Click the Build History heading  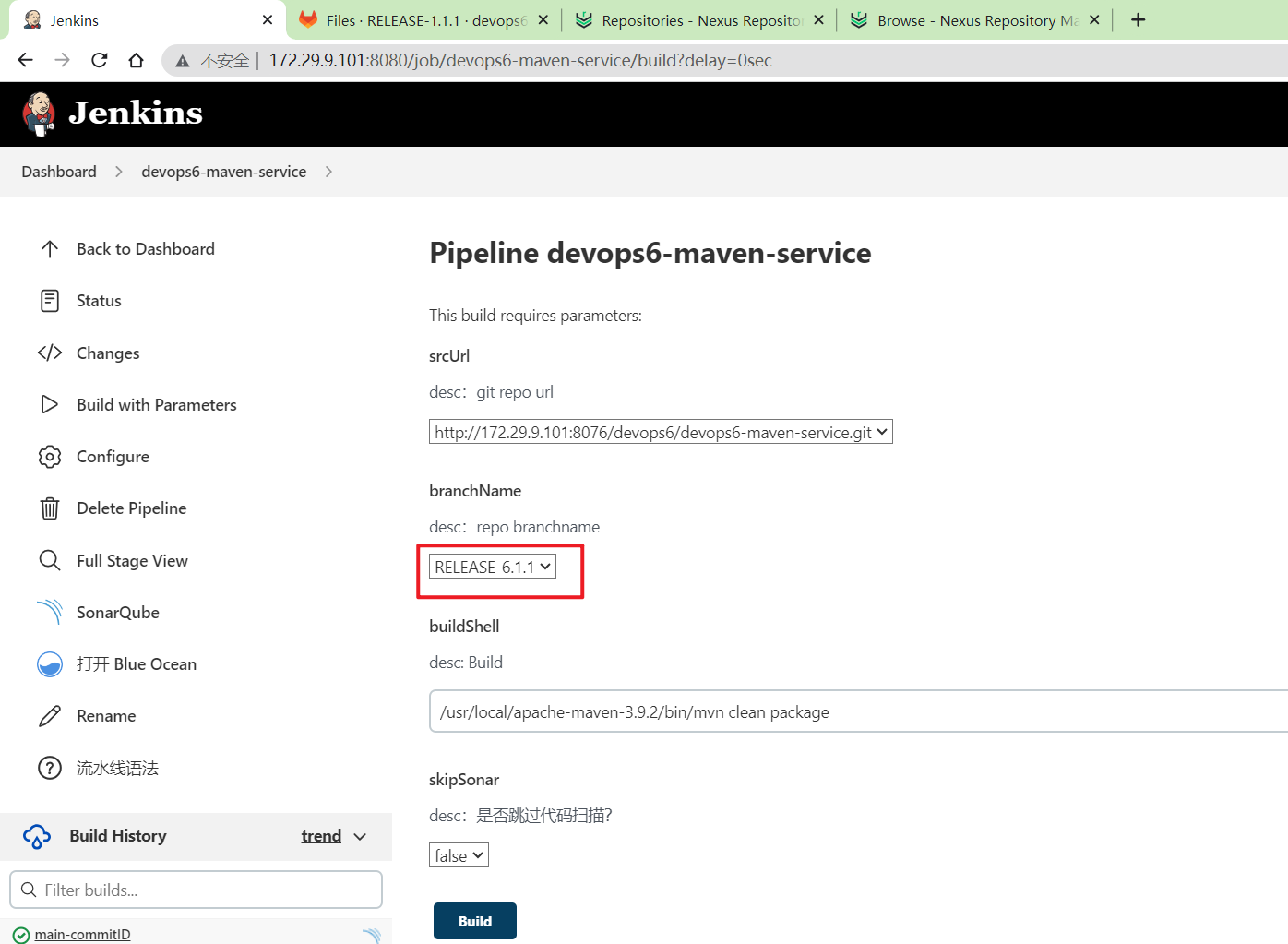pos(118,836)
